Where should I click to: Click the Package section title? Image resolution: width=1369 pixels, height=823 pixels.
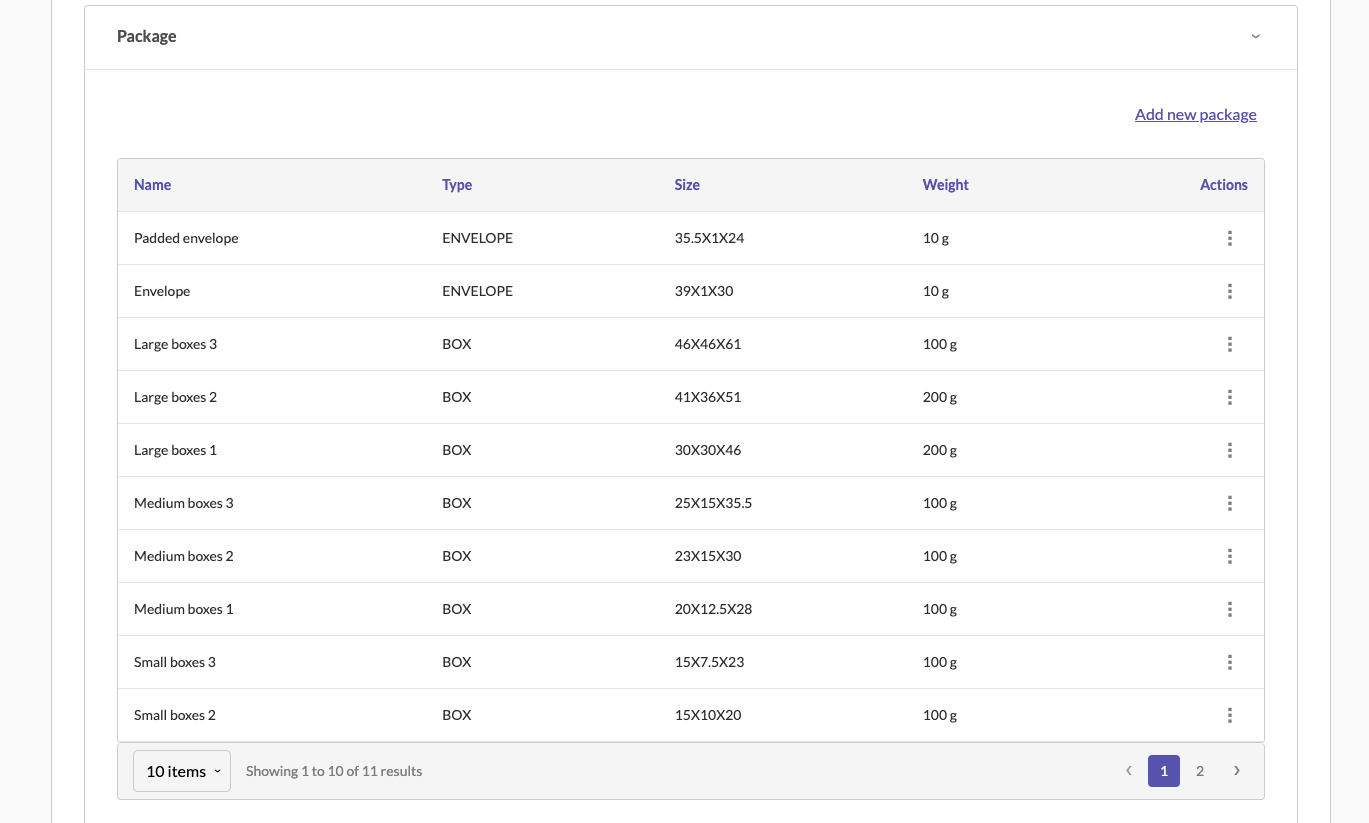tap(147, 37)
